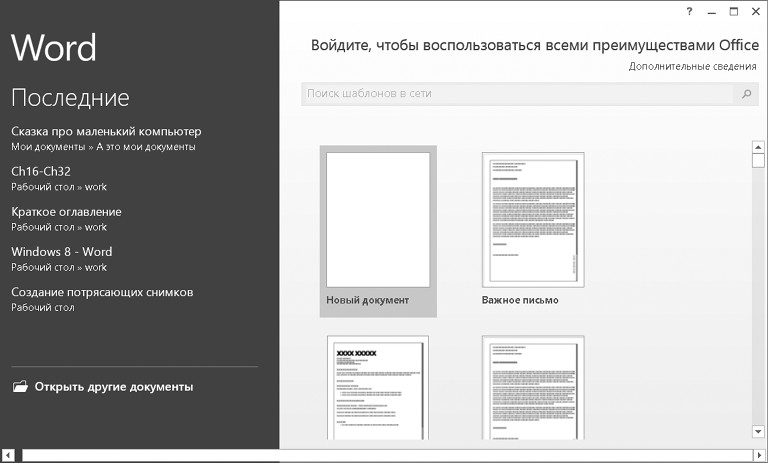Select the bottom-left resume template thumbnail
The height and width of the screenshot is (463, 768).
point(378,388)
